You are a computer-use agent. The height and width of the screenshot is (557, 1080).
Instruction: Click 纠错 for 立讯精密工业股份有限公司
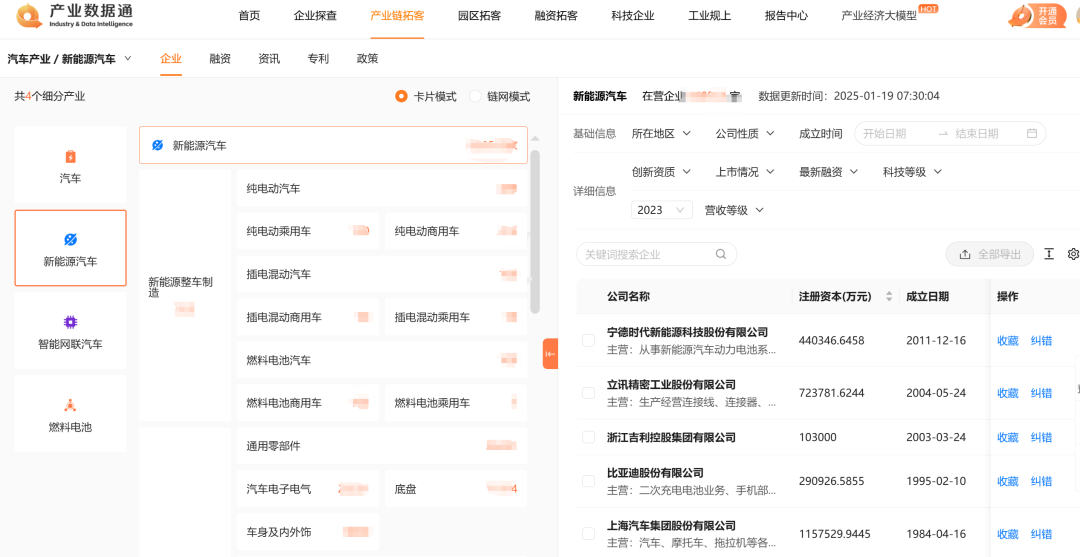(1041, 393)
